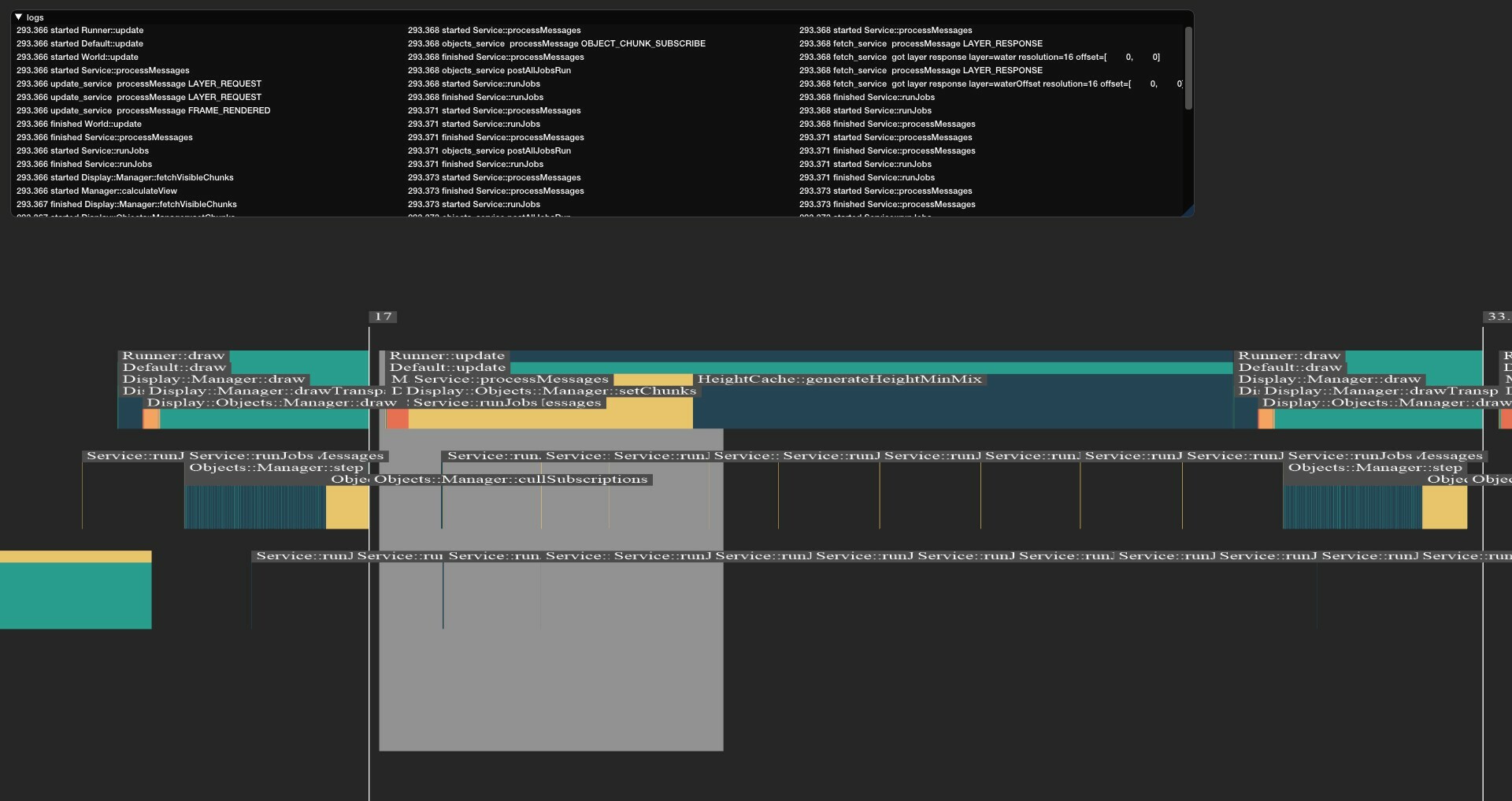Image resolution: width=1512 pixels, height=801 pixels.
Task: Select 'finished Display::Manager::fetchVisibleChunks' log line
Action: [x=126, y=204]
